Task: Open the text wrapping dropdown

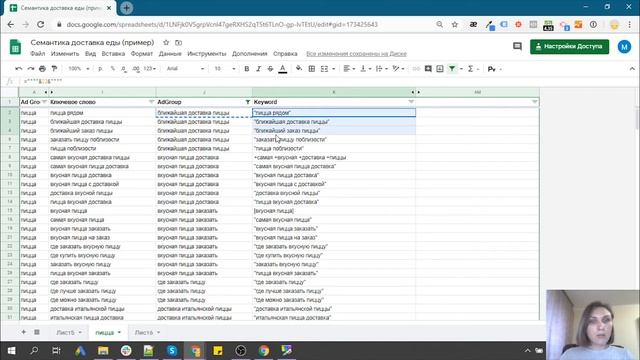Action: (381, 69)
